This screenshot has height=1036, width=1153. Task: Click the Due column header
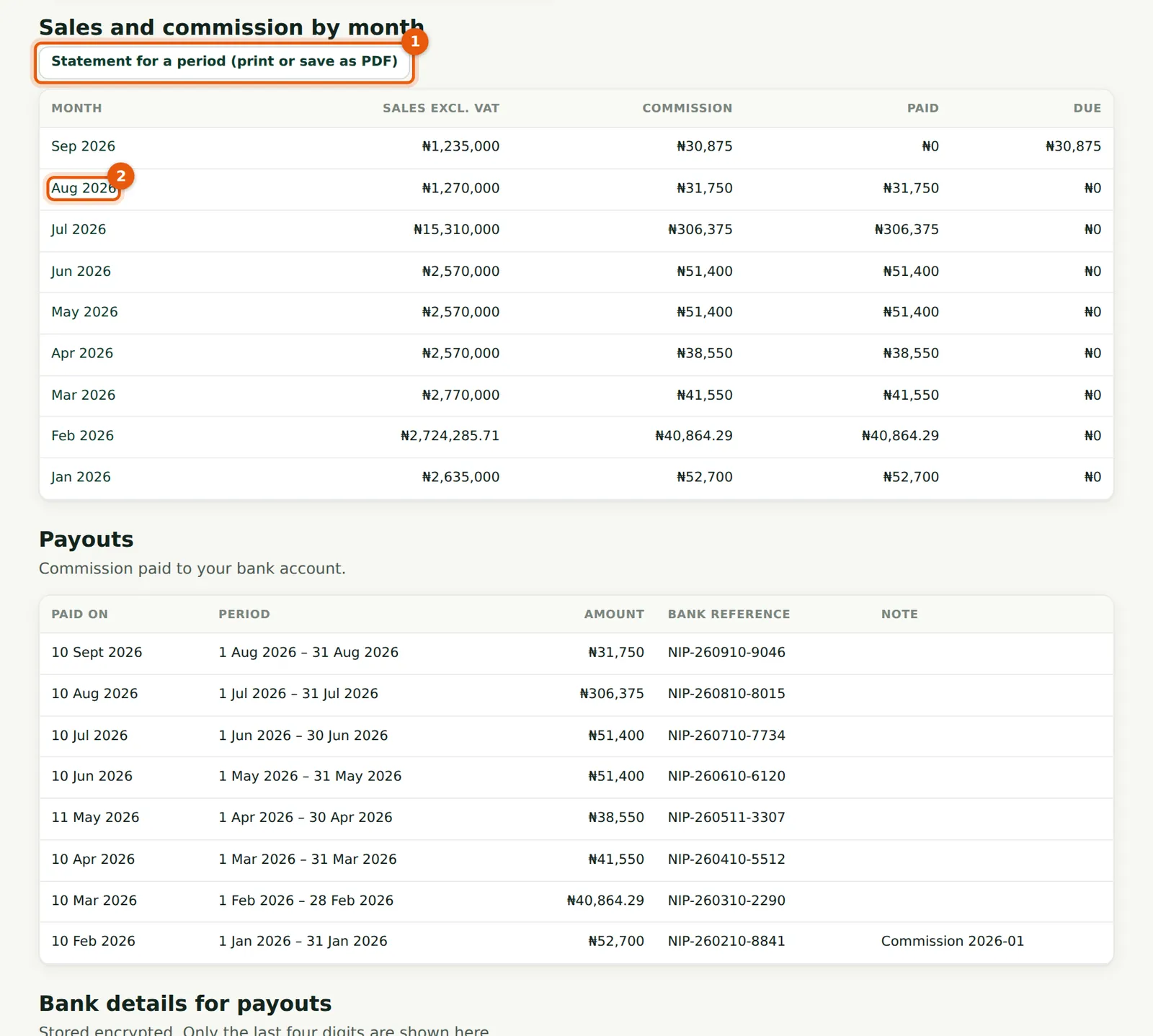coord(1087,108)
